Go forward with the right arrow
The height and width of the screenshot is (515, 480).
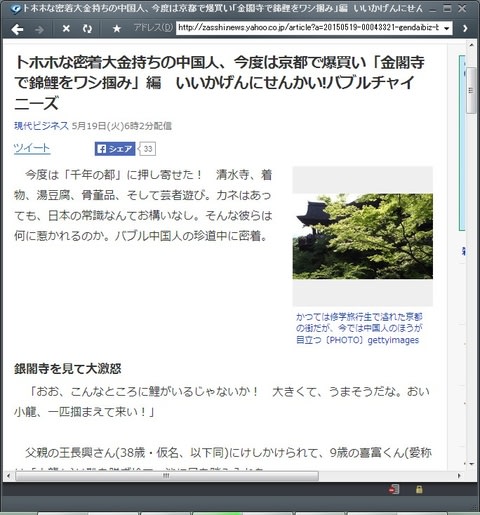[x=40, y=30]
